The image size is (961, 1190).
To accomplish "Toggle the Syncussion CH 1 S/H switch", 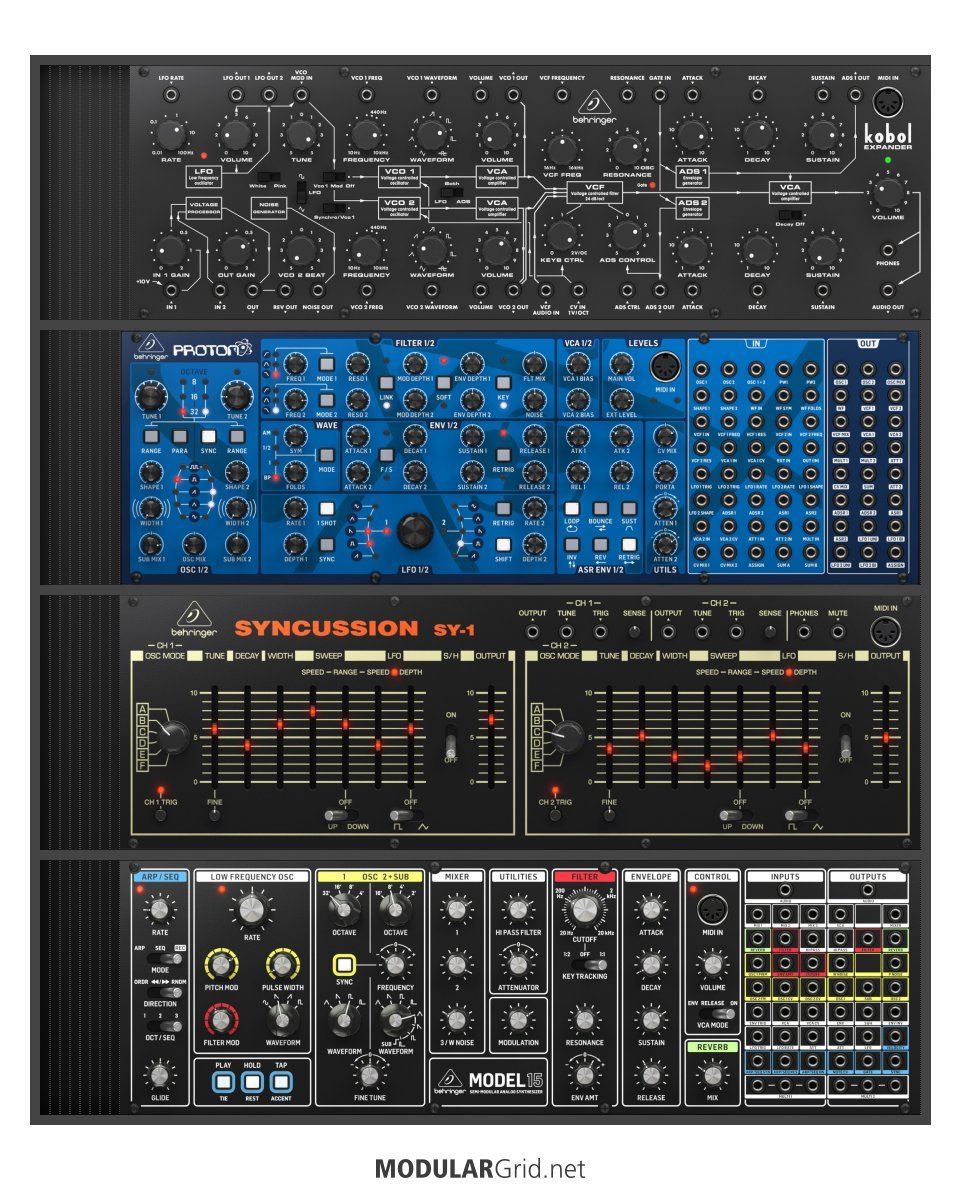I will point(451,741).
